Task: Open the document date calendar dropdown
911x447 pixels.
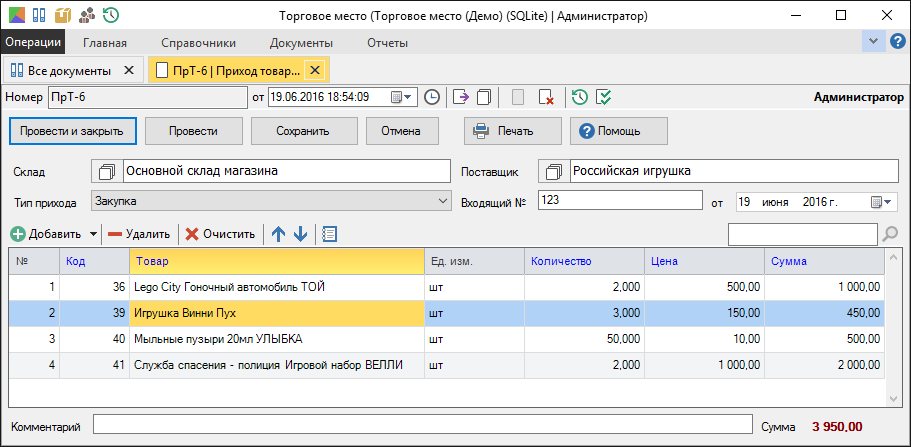Action: pyautogui.click(x=401, y=97)
